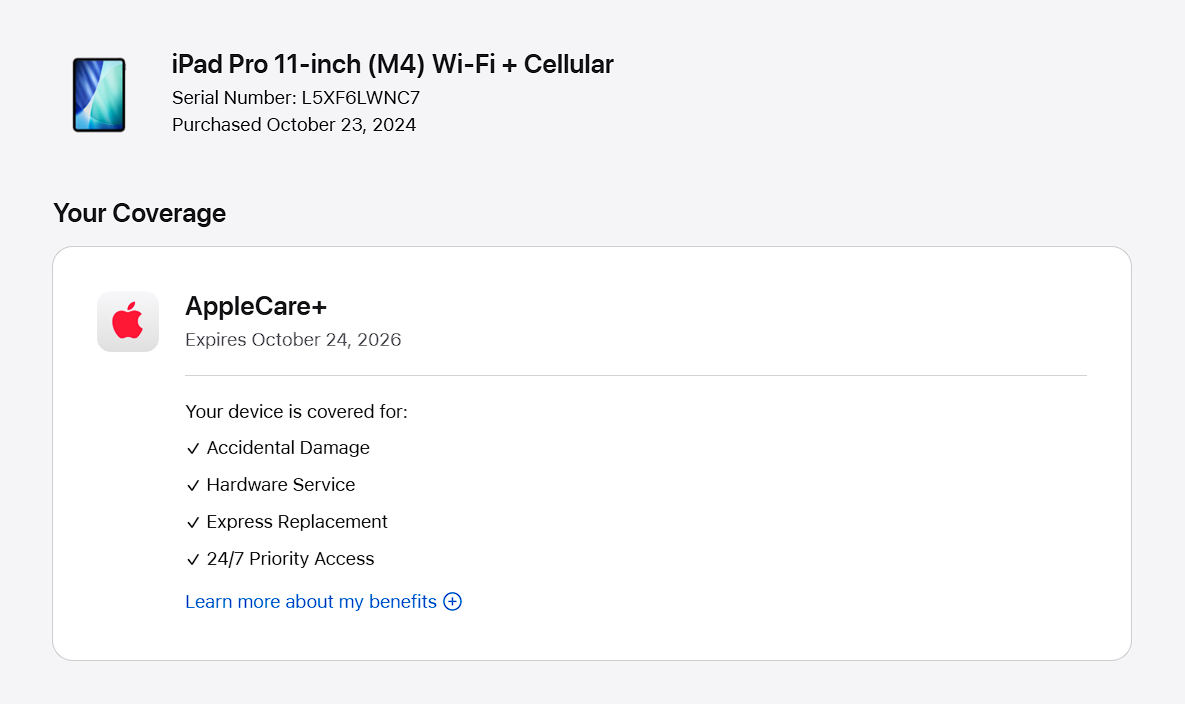Select the 24/7 Priority Access coverage item

tap(290, 559)
